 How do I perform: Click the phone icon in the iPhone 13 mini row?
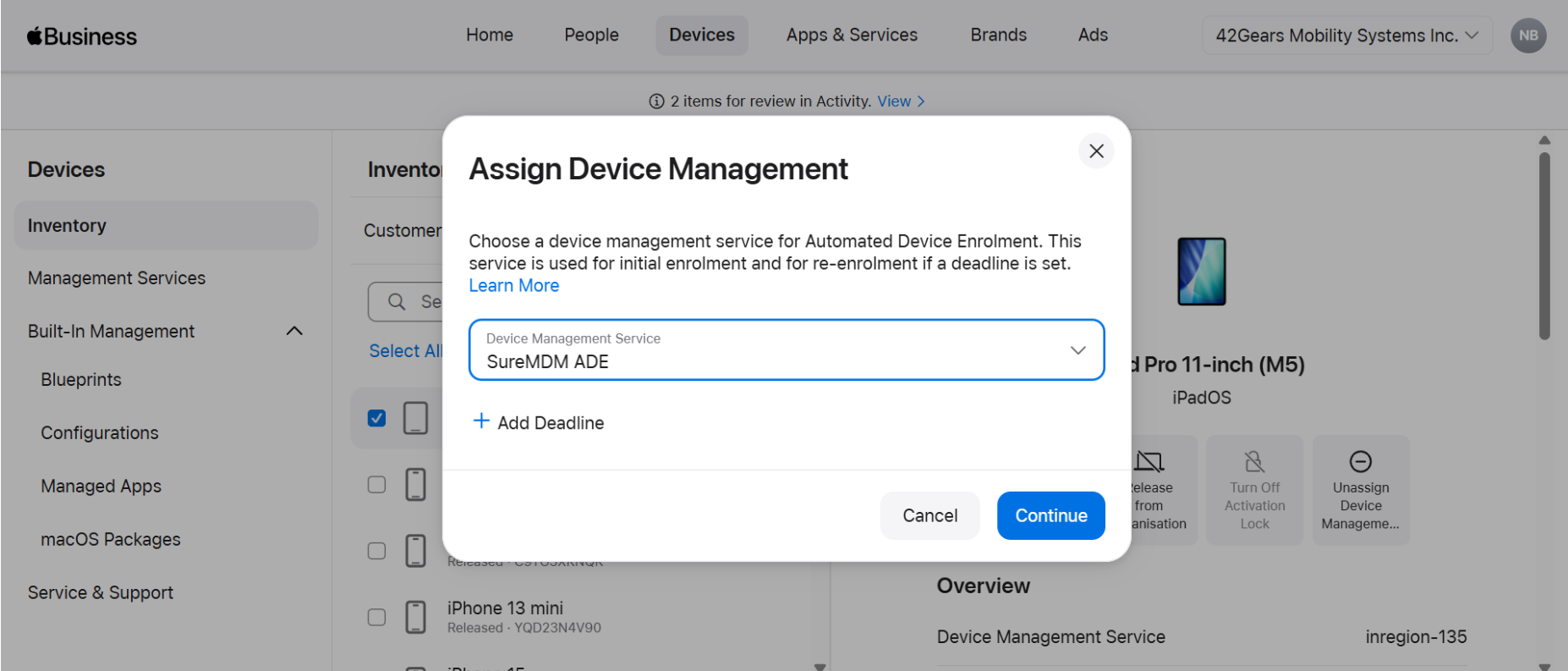pos(415,617)
